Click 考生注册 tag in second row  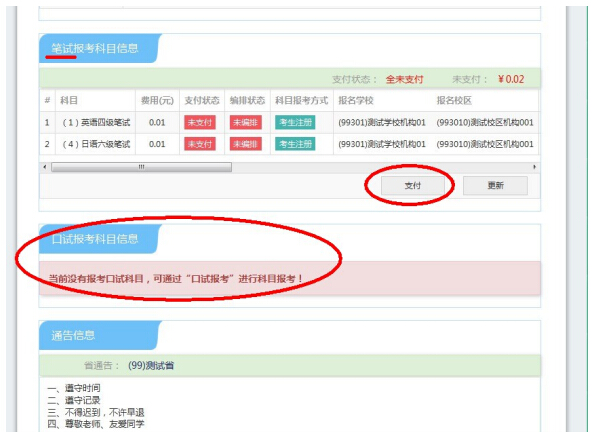click(295, 144)
